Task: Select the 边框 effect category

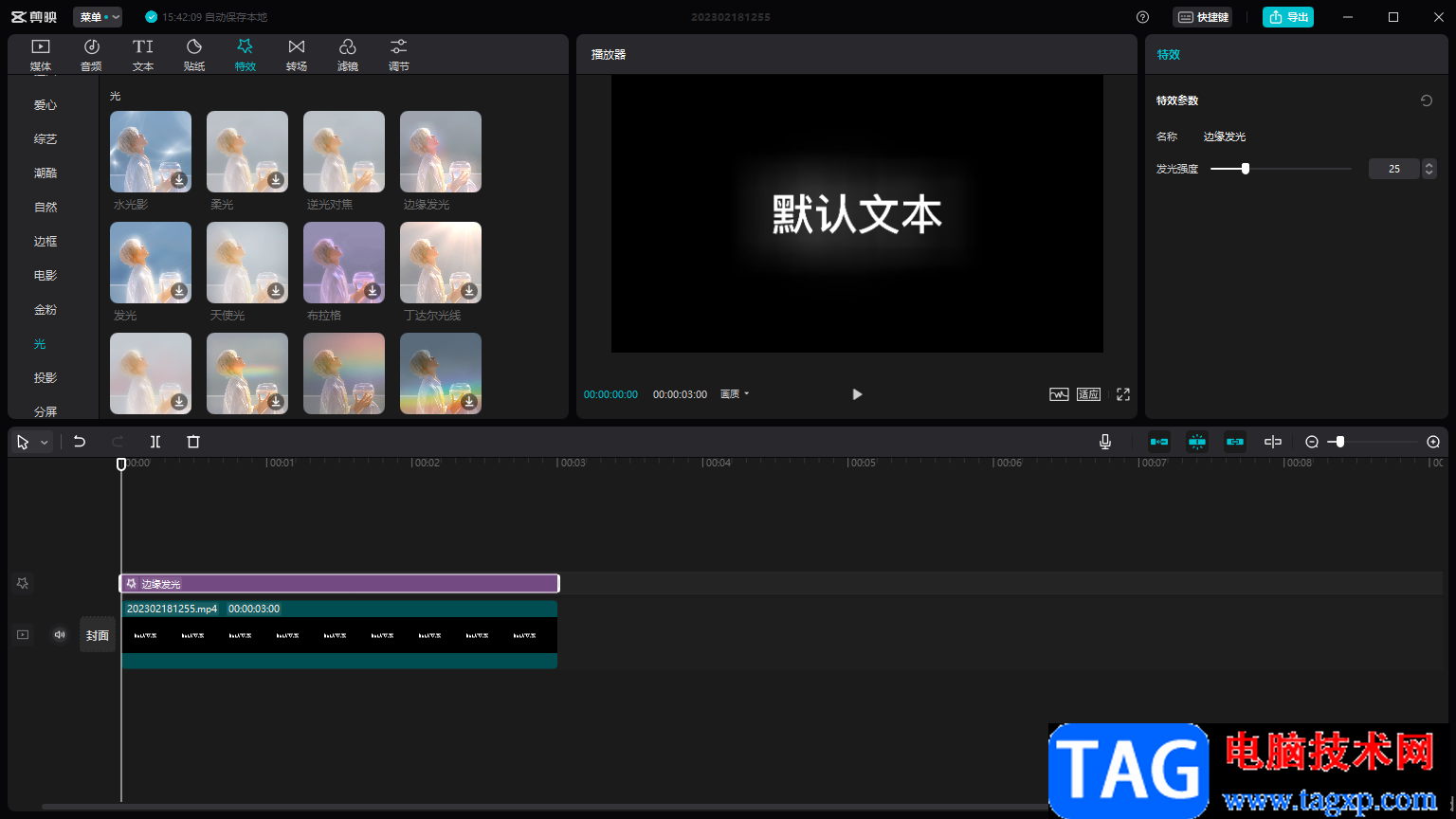Action: point(45,242)
